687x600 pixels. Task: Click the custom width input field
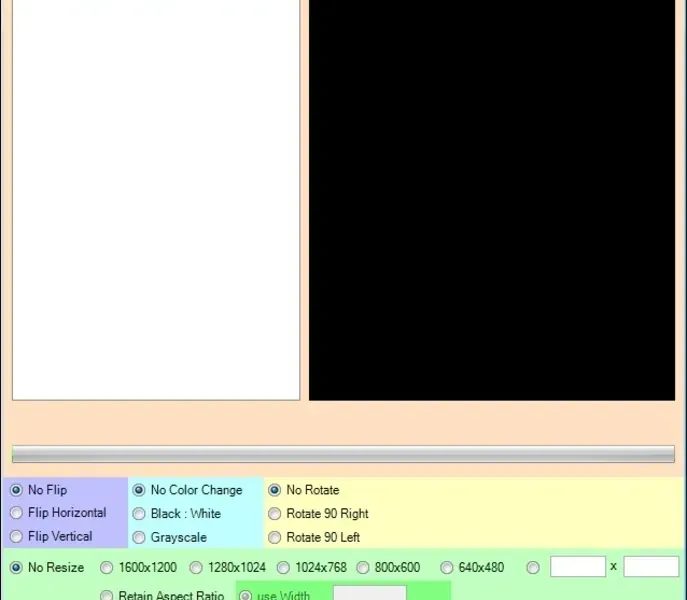[x=578, y=567]
